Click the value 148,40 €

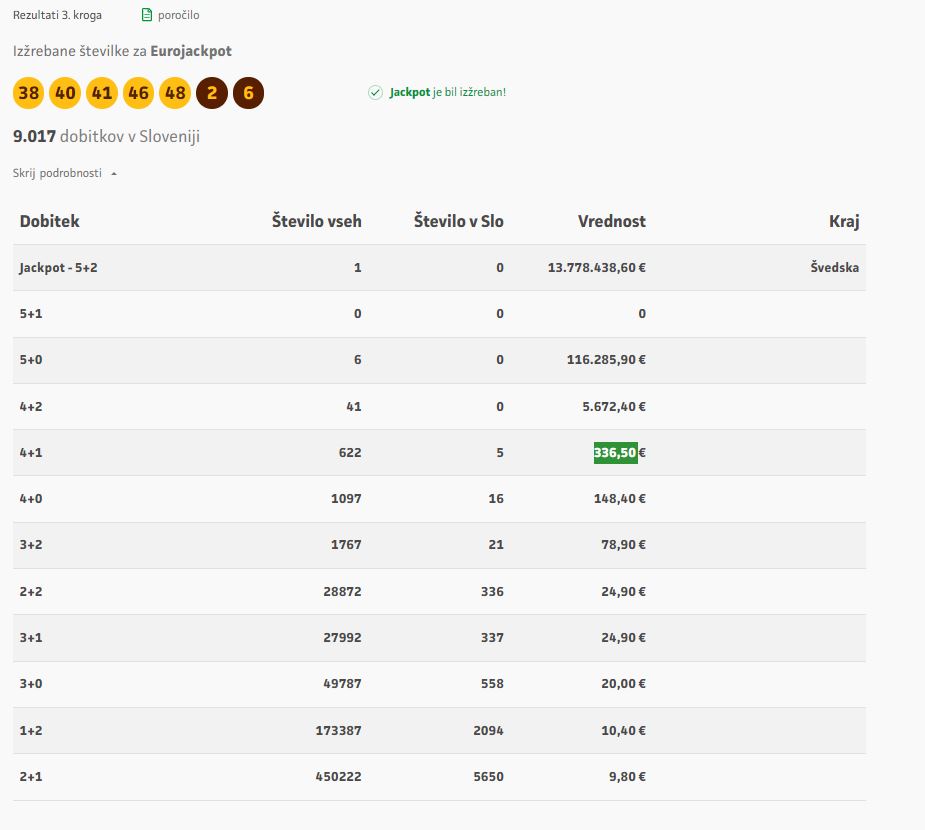point(619,498)
